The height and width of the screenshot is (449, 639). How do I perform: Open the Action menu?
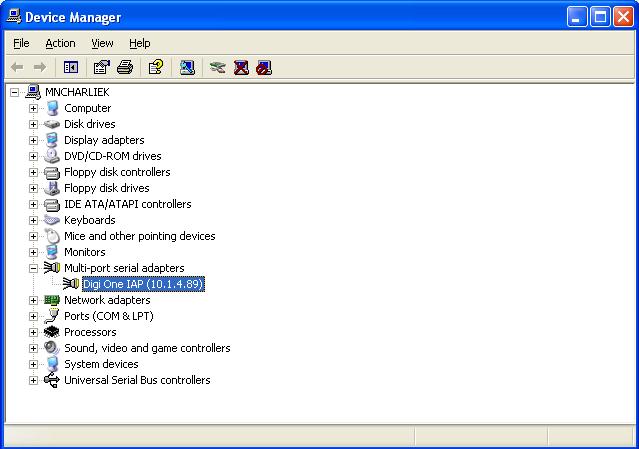[60, 43]
